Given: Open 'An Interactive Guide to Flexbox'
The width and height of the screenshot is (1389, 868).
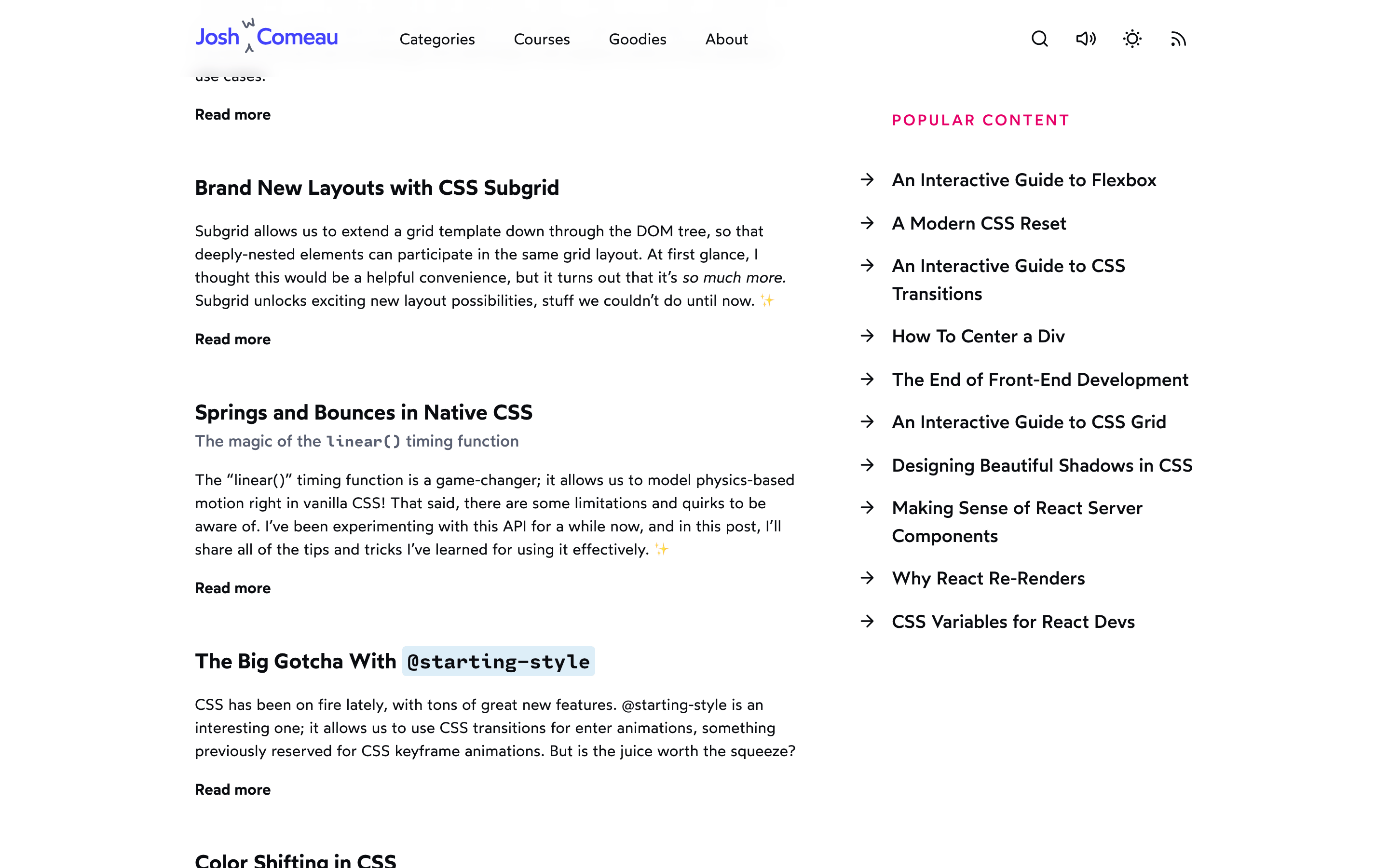Looking at the screenshot, I should [1023, 180].
